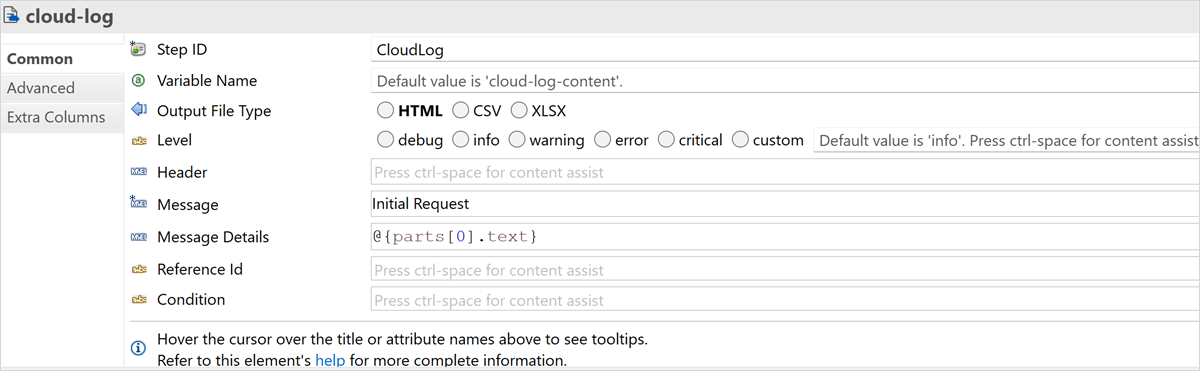The height and width of the screenshot is (371, 1200).
Task: Click into the Header field
Action: tap(785, 172)
